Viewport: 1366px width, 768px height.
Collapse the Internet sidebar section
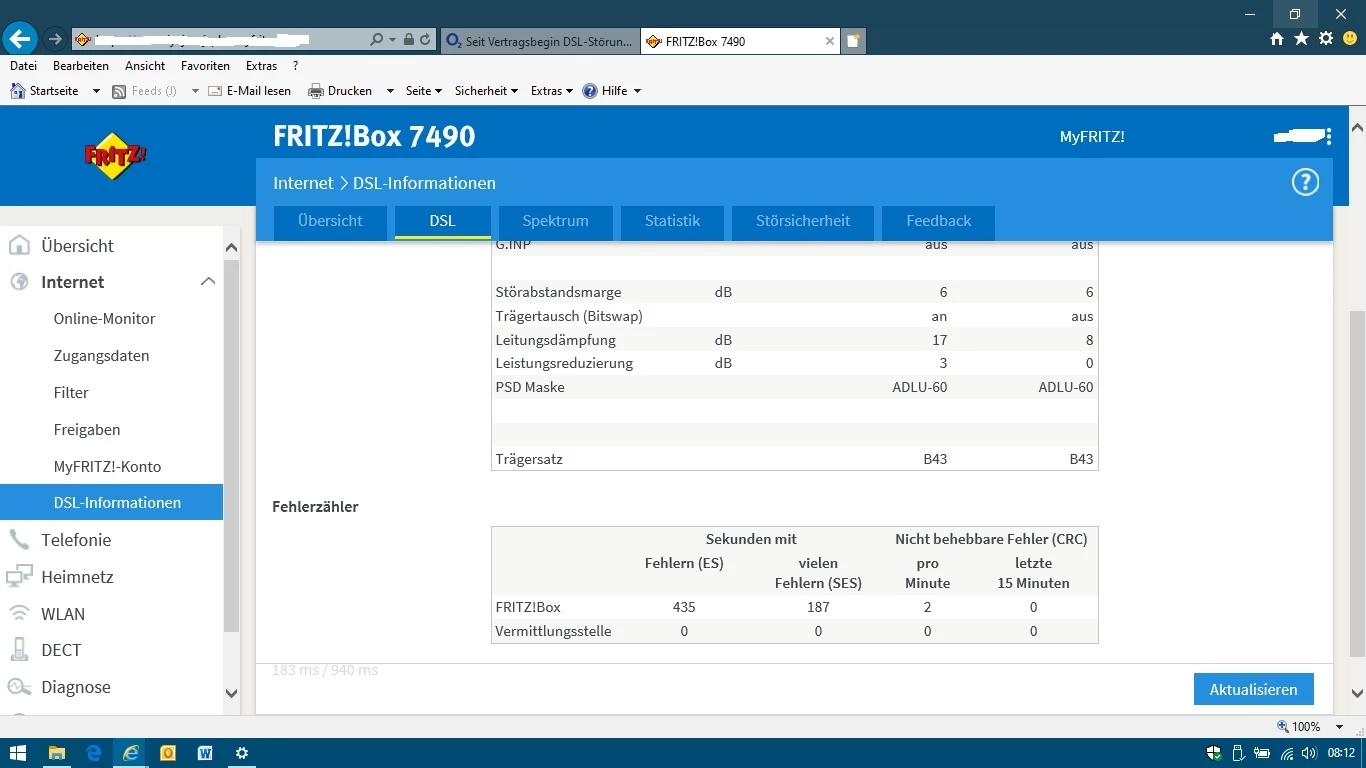pos(208,282)
